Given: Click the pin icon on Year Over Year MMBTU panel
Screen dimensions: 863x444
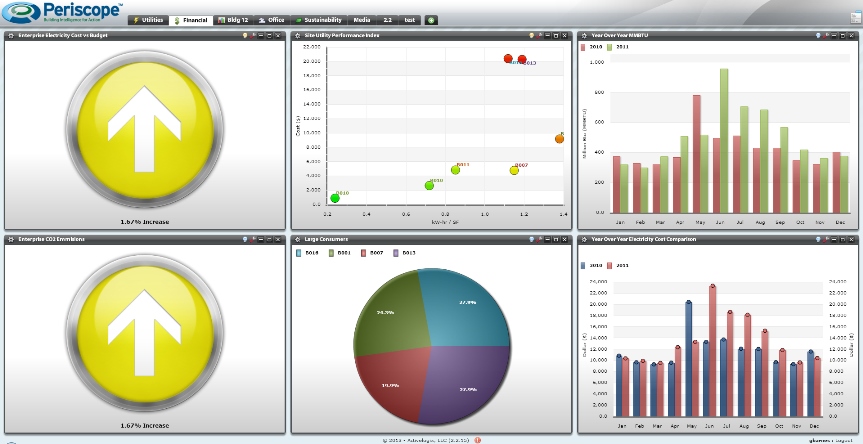Looking at the screenshot, I should click(x=826, y=35).
